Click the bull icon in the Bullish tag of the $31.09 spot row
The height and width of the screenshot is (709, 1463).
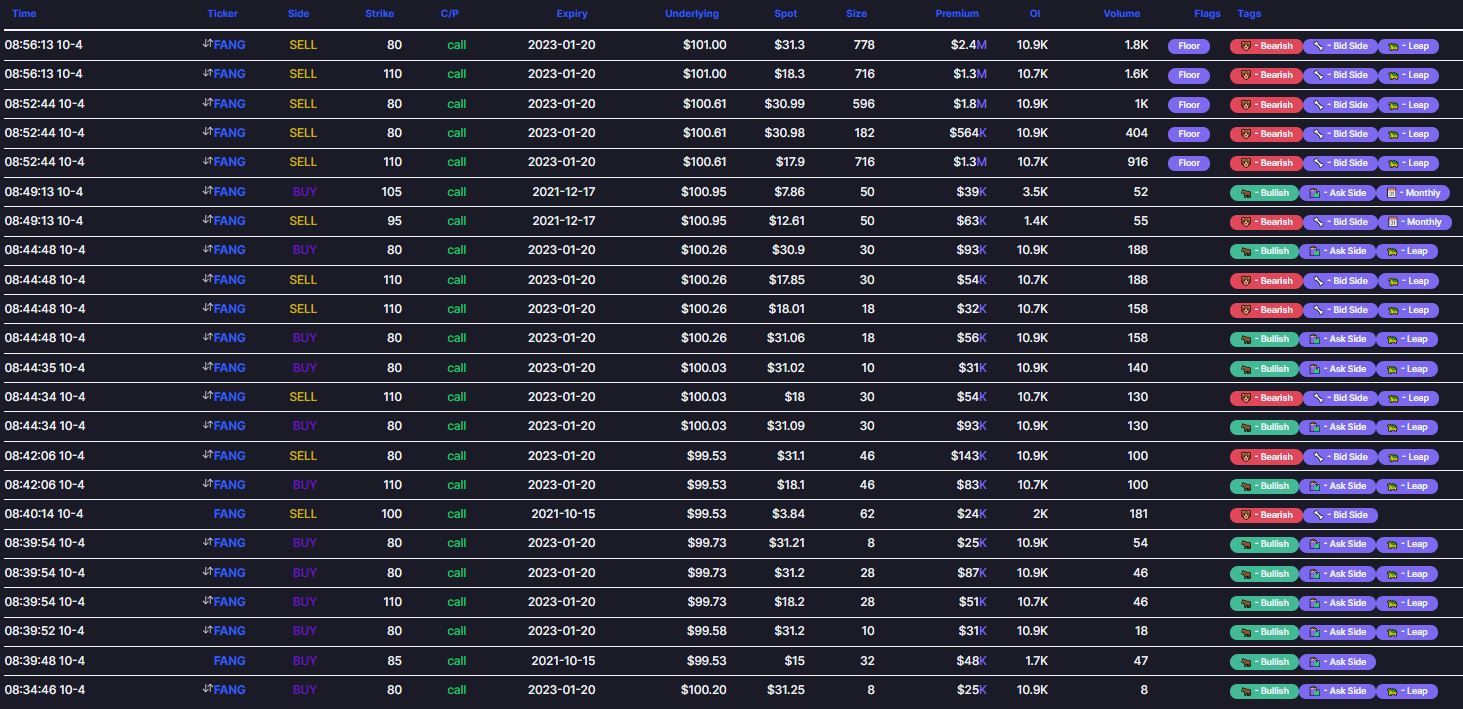click(x=1245, y=427)
